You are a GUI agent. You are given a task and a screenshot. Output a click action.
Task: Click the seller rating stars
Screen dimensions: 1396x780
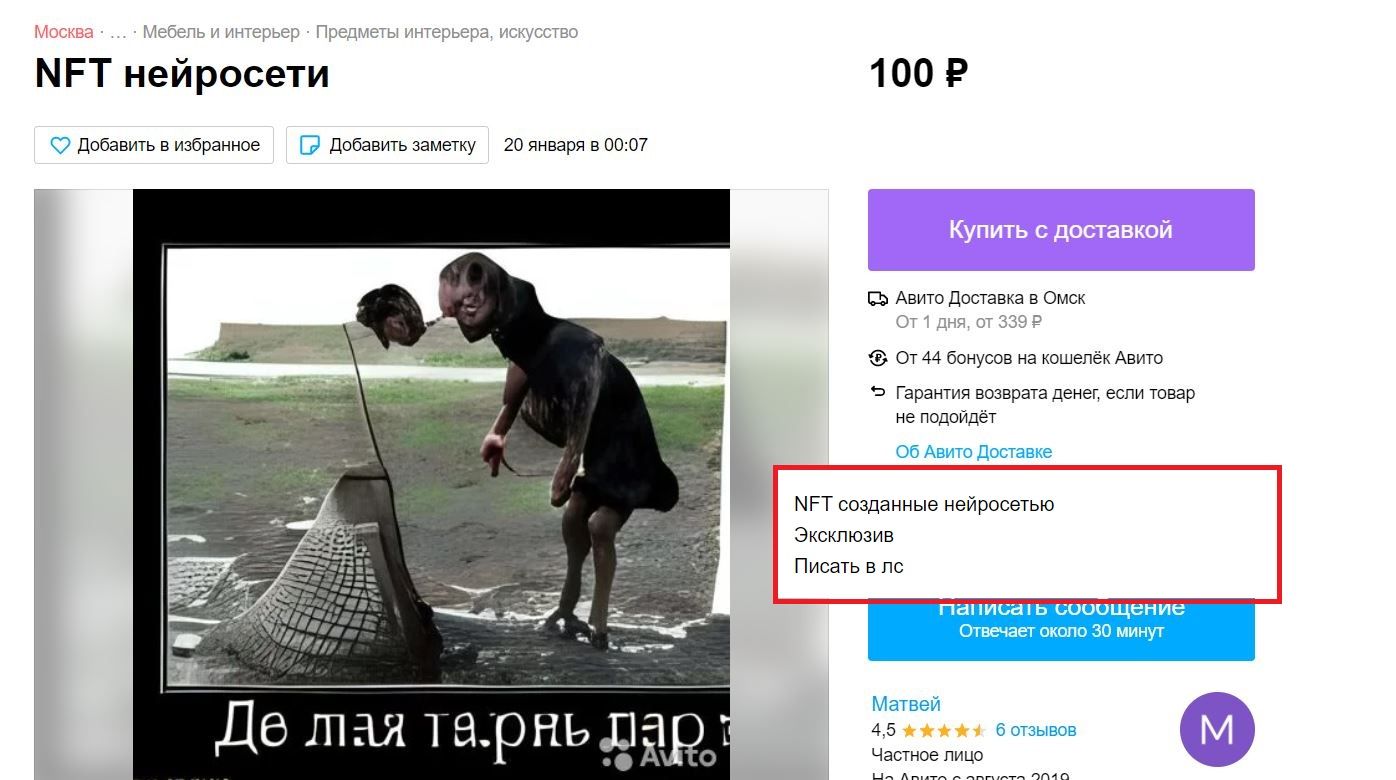(x=945, y=730)
